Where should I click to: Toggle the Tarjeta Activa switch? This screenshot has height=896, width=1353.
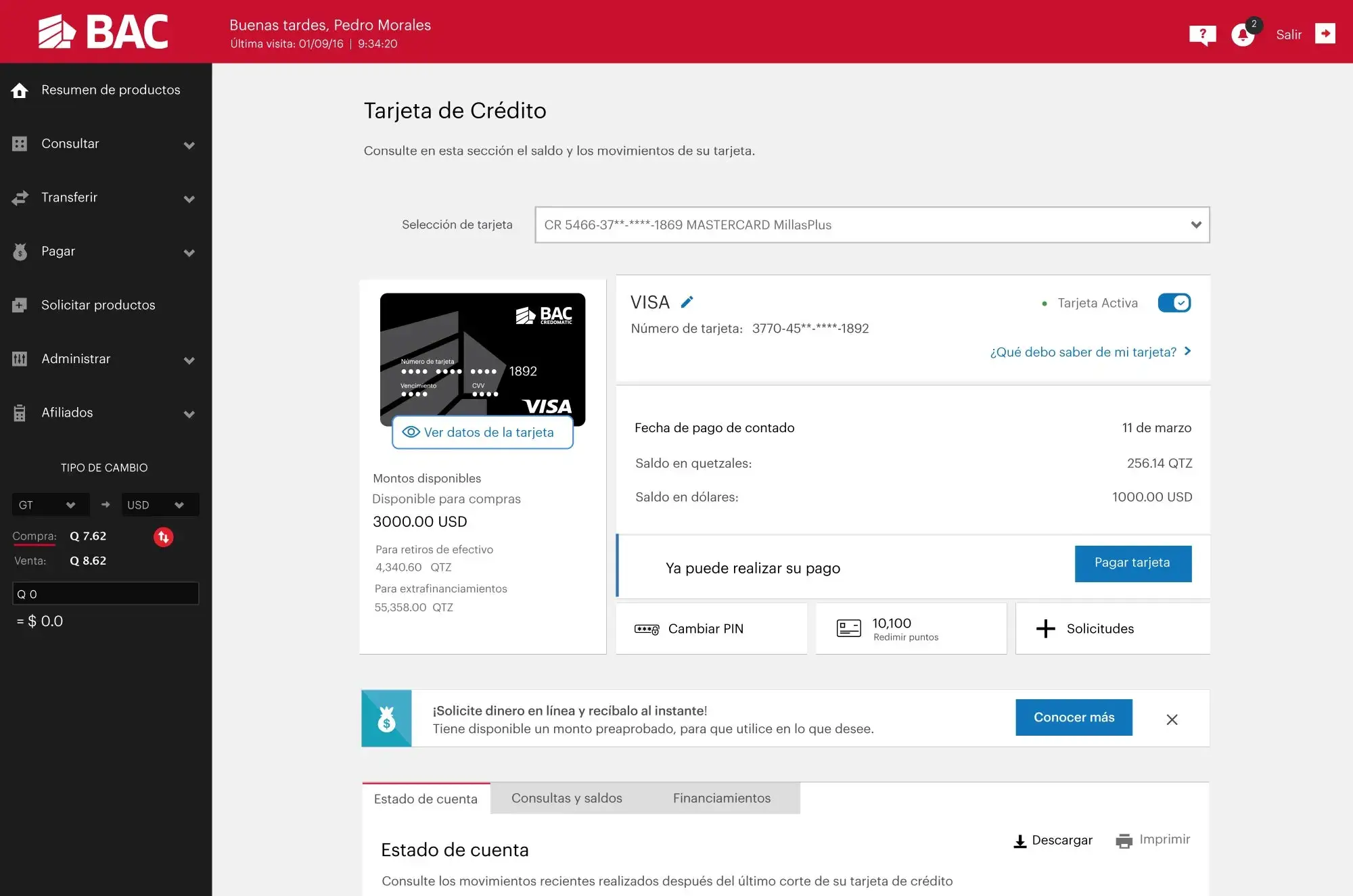tap(1174, 303)
